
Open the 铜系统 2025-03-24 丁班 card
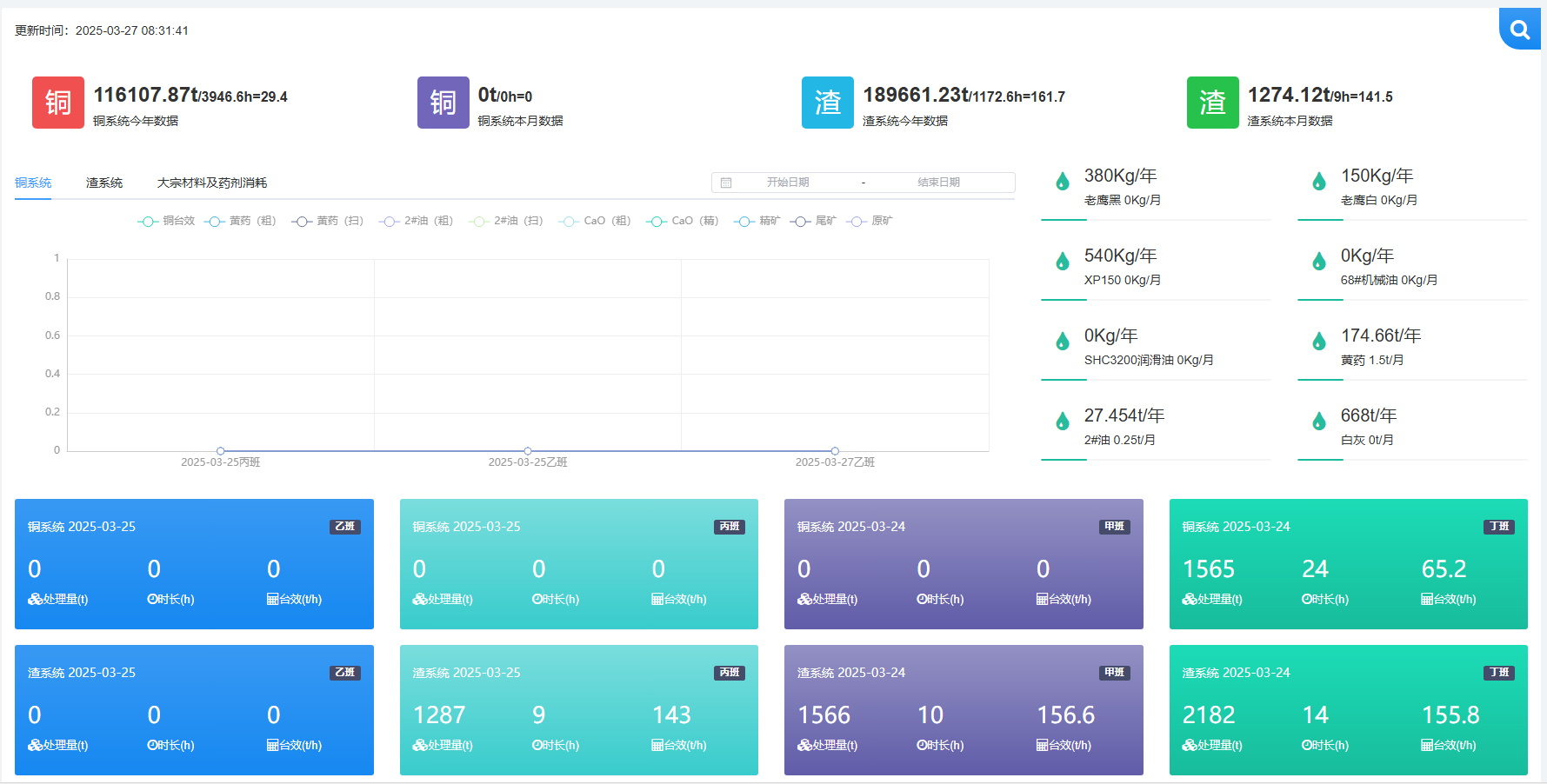[x=1348, y=563]
